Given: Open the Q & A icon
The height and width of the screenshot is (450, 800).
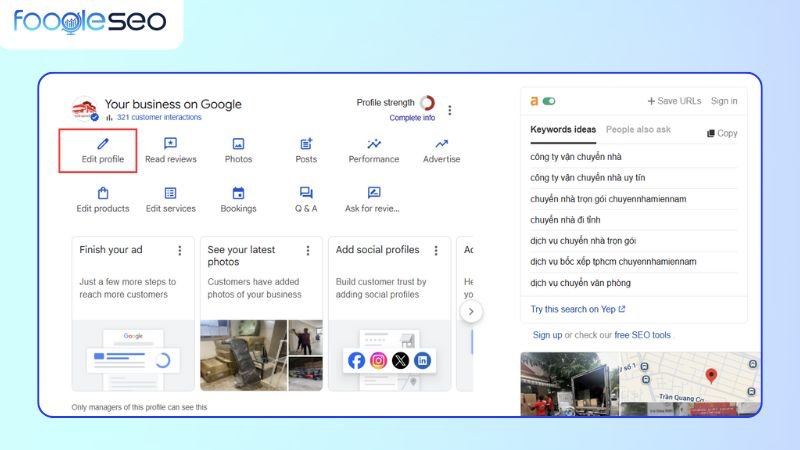Looking at the screenshot, I should click(x=306, y=193).
